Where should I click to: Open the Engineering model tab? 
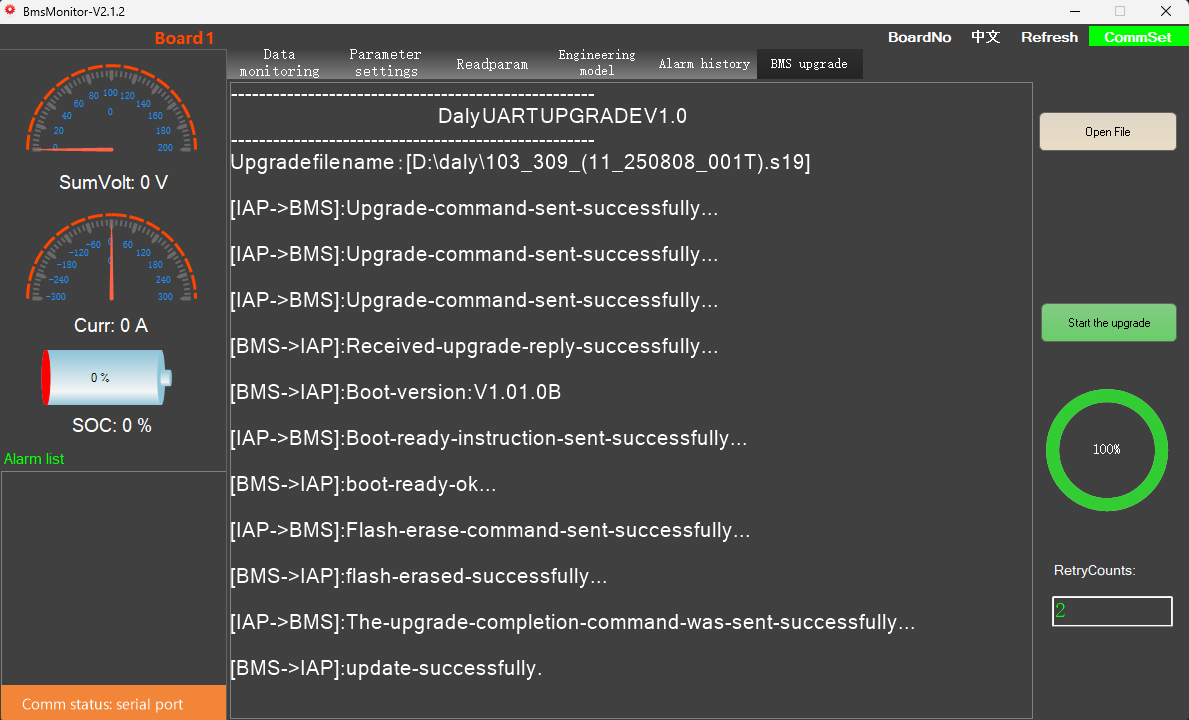coord(596,63)
